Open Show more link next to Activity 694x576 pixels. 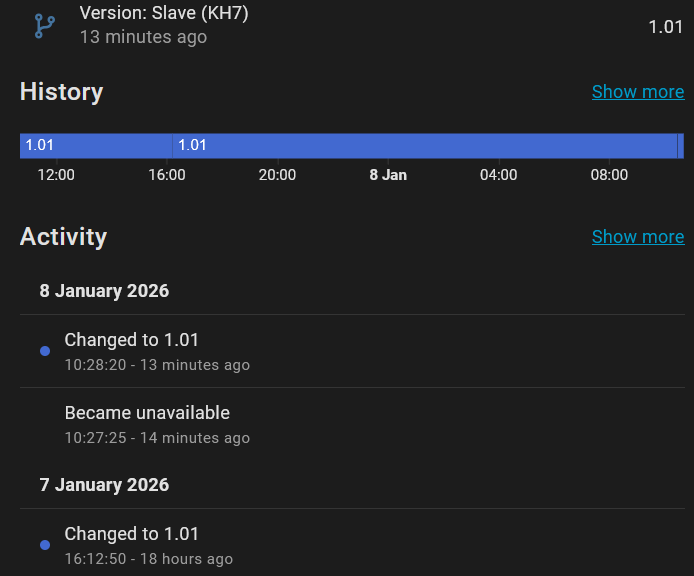point(637,237)
